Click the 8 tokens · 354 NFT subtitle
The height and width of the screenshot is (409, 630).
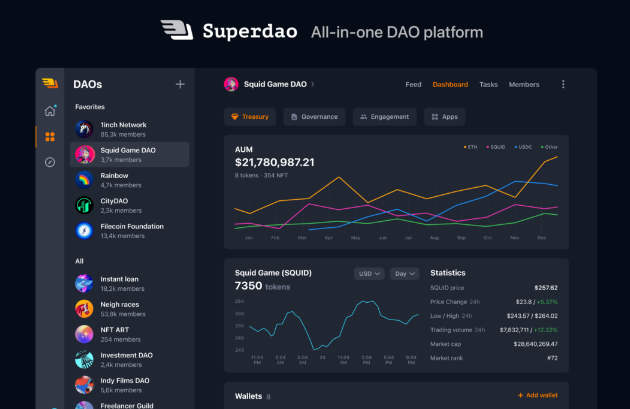[261, 176]
